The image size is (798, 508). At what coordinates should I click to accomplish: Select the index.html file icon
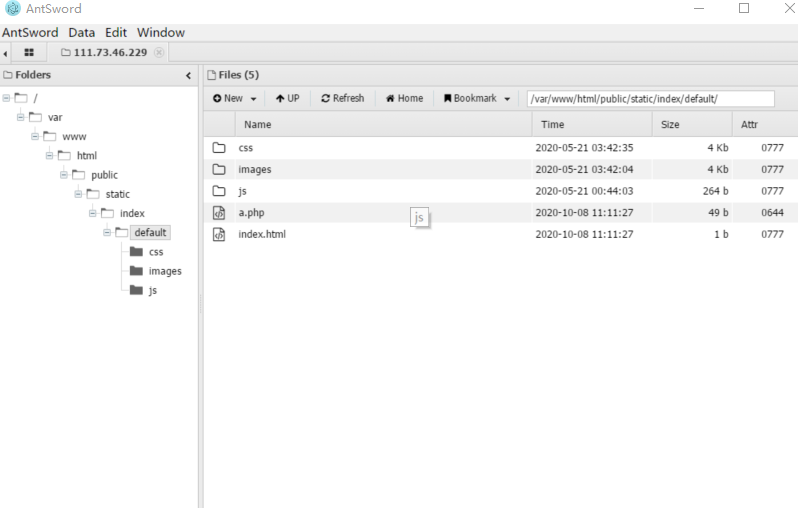coord(219,234)
